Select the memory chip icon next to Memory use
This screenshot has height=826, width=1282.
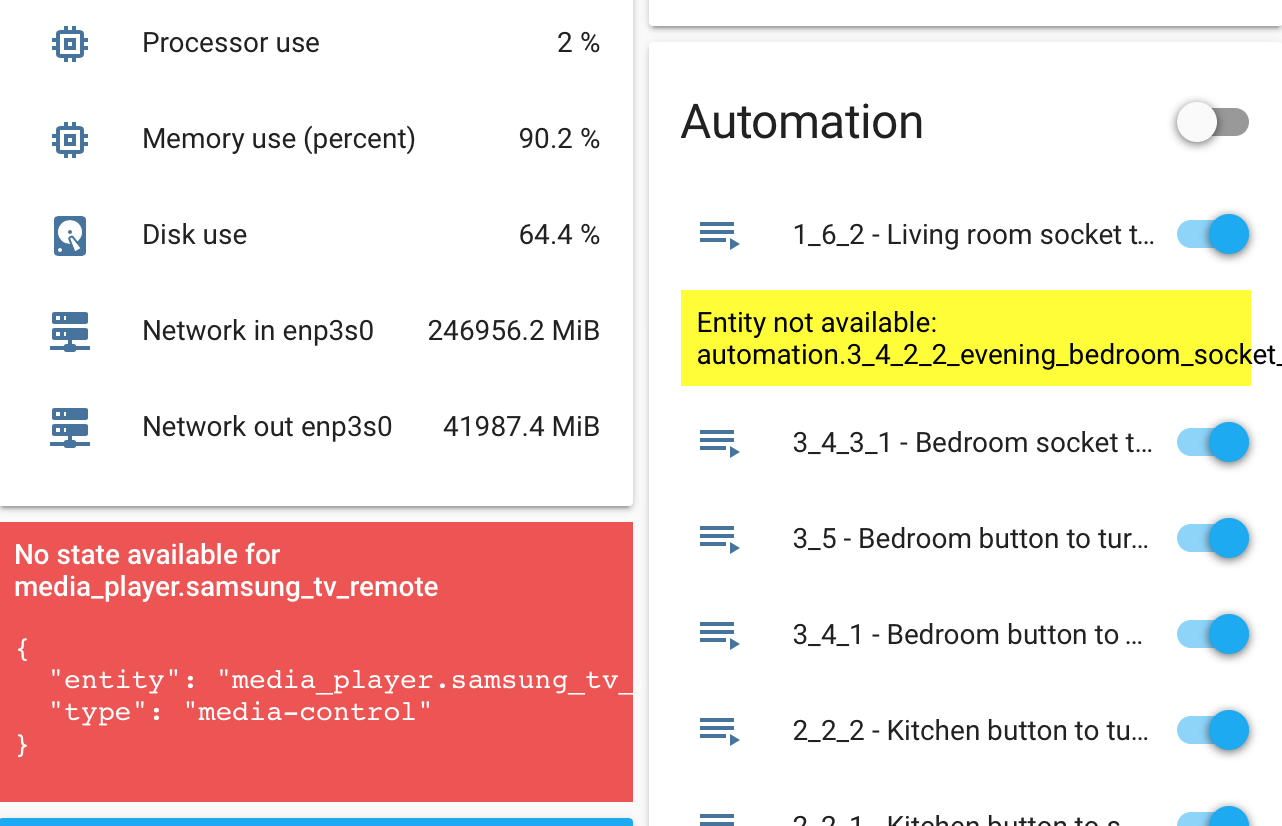pos(69,139)
